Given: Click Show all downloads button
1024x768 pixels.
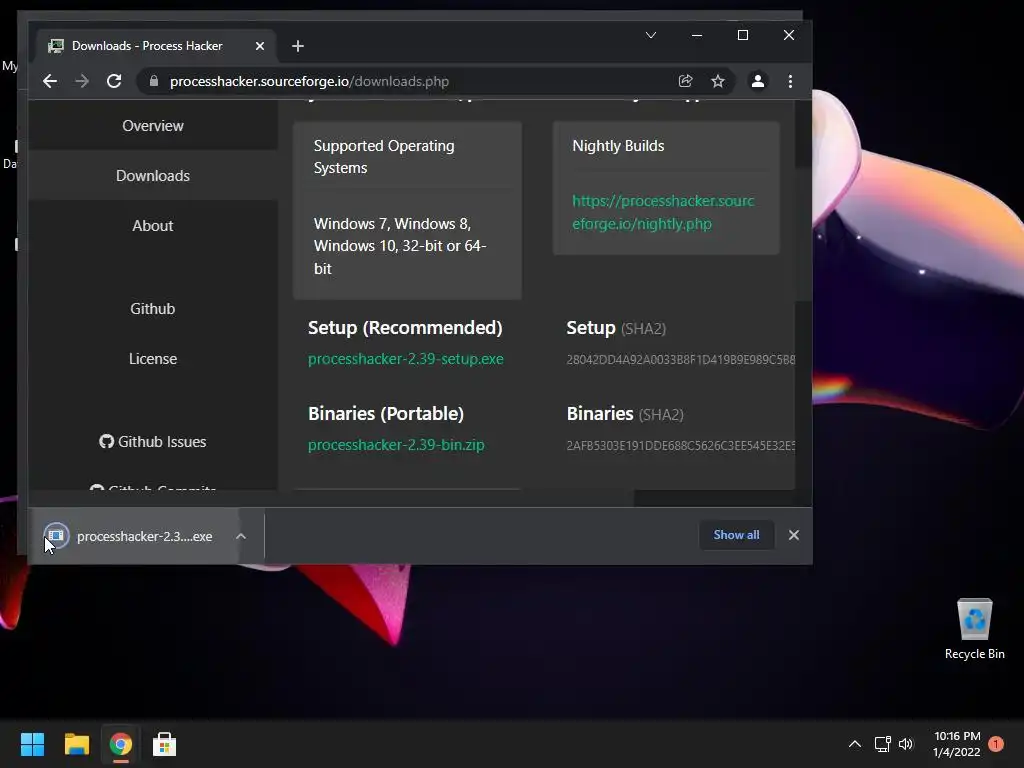Looking at the screenshot, I should 737,535.
